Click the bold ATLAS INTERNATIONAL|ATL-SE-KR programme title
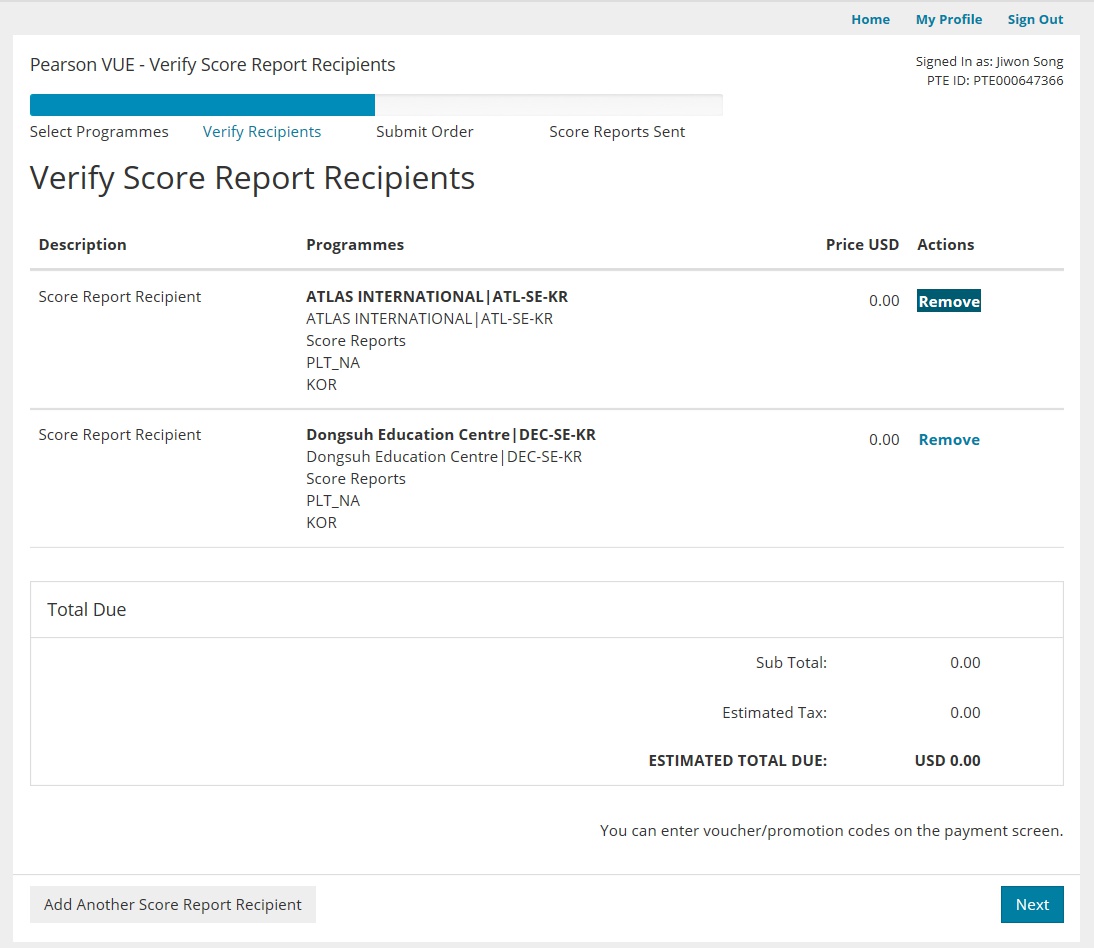 click(x=437, y=296)
